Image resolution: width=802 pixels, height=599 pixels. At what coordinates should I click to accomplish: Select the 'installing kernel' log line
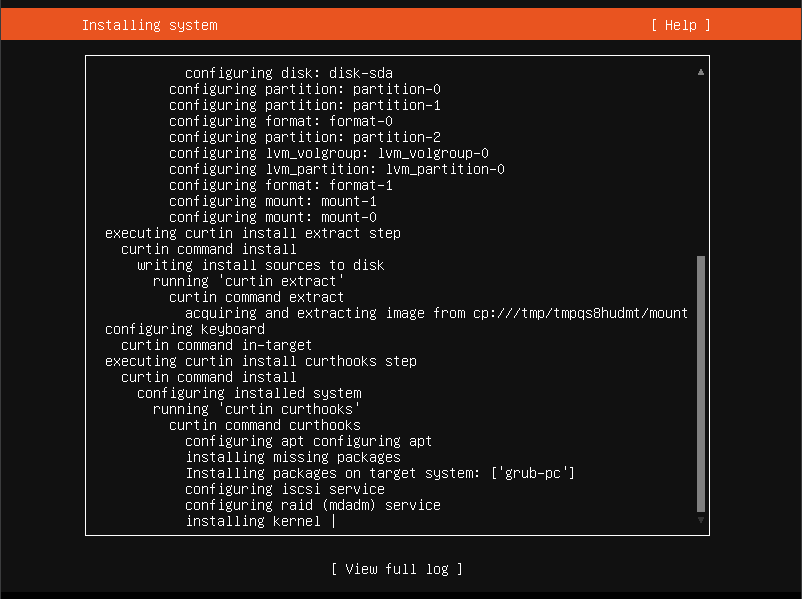point(253,521)
